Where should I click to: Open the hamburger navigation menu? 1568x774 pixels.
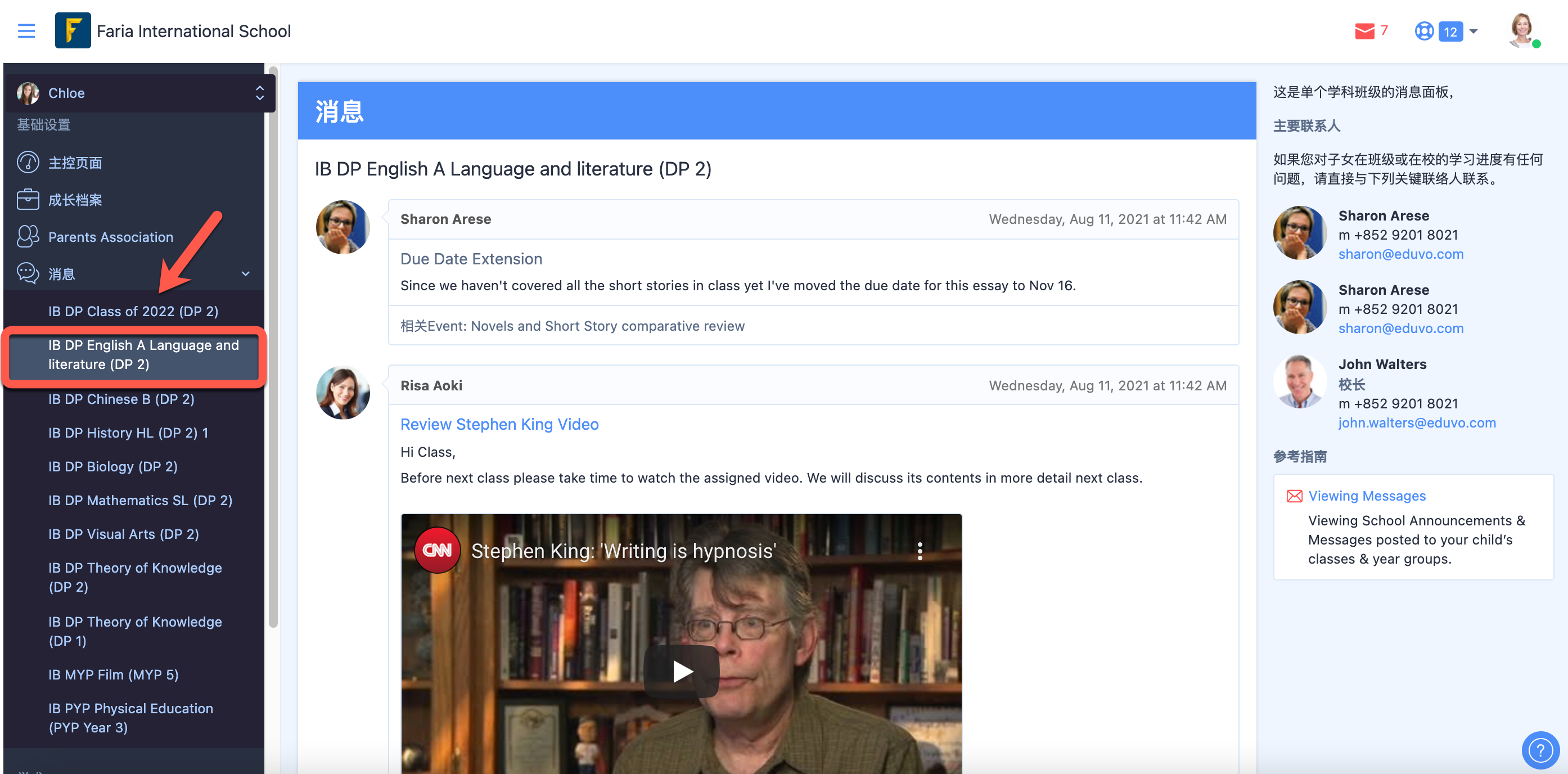click(x=26, y=31)
